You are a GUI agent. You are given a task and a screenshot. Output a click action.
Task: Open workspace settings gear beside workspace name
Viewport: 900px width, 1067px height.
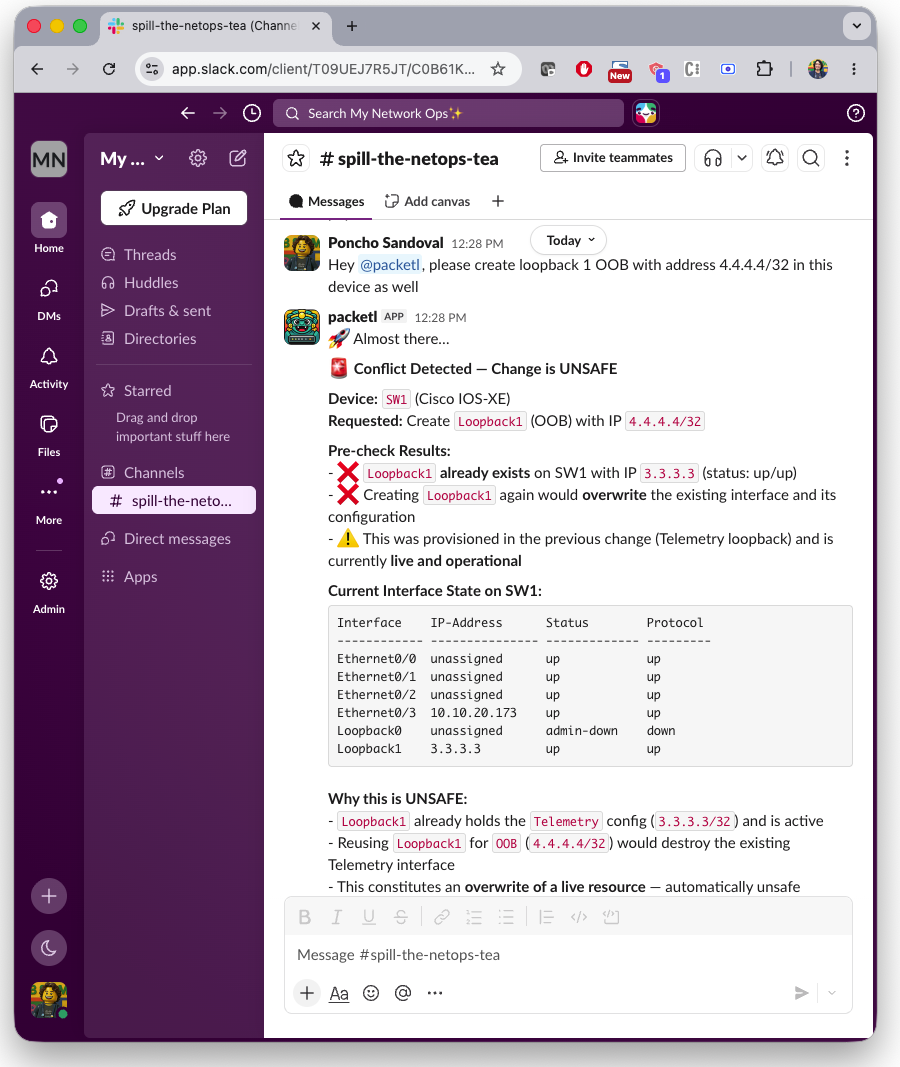[198, 159]
